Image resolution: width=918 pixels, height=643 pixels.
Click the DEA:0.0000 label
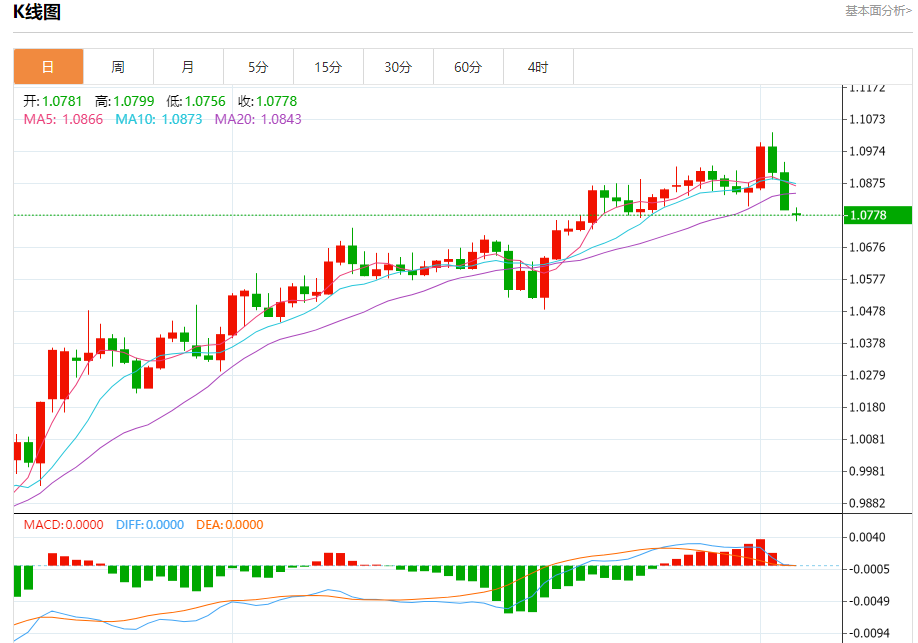pos(230,525)
